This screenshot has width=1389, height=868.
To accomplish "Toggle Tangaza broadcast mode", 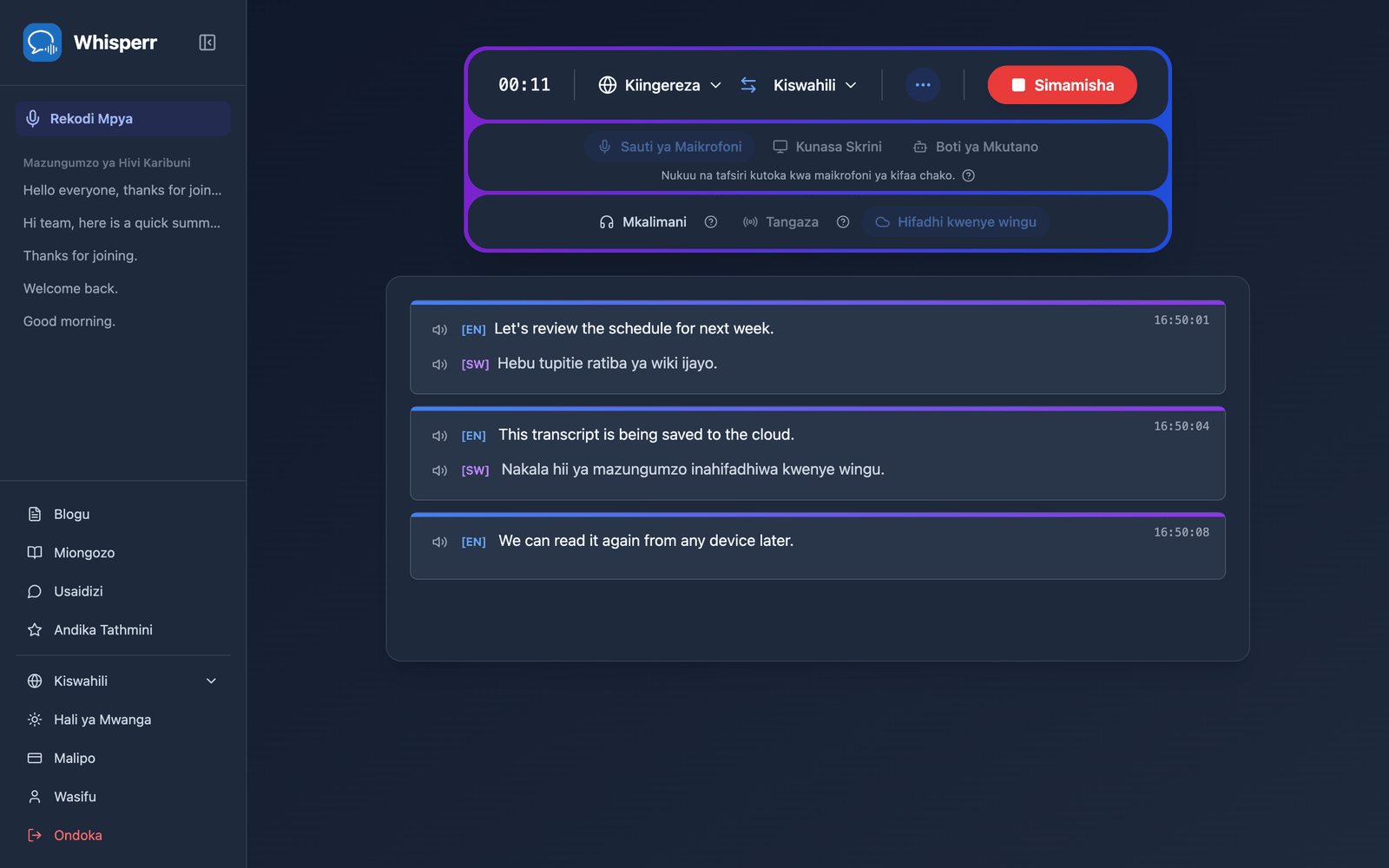I will [780, 222].
